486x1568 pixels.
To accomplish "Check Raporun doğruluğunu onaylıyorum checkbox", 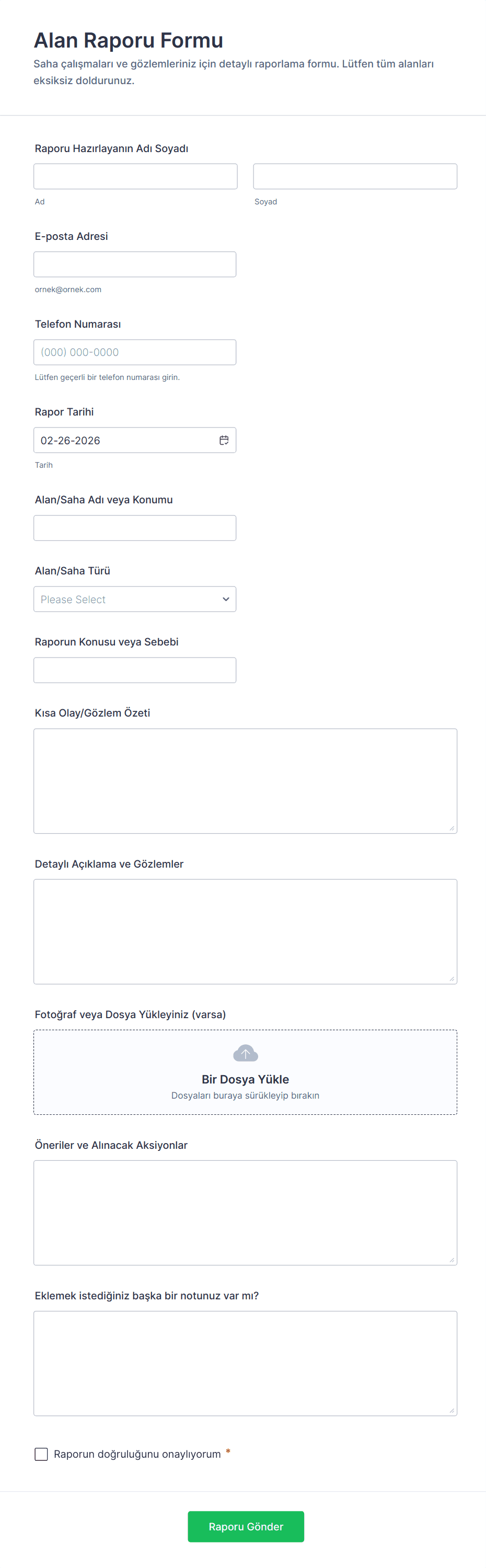I will point(41,1454).
